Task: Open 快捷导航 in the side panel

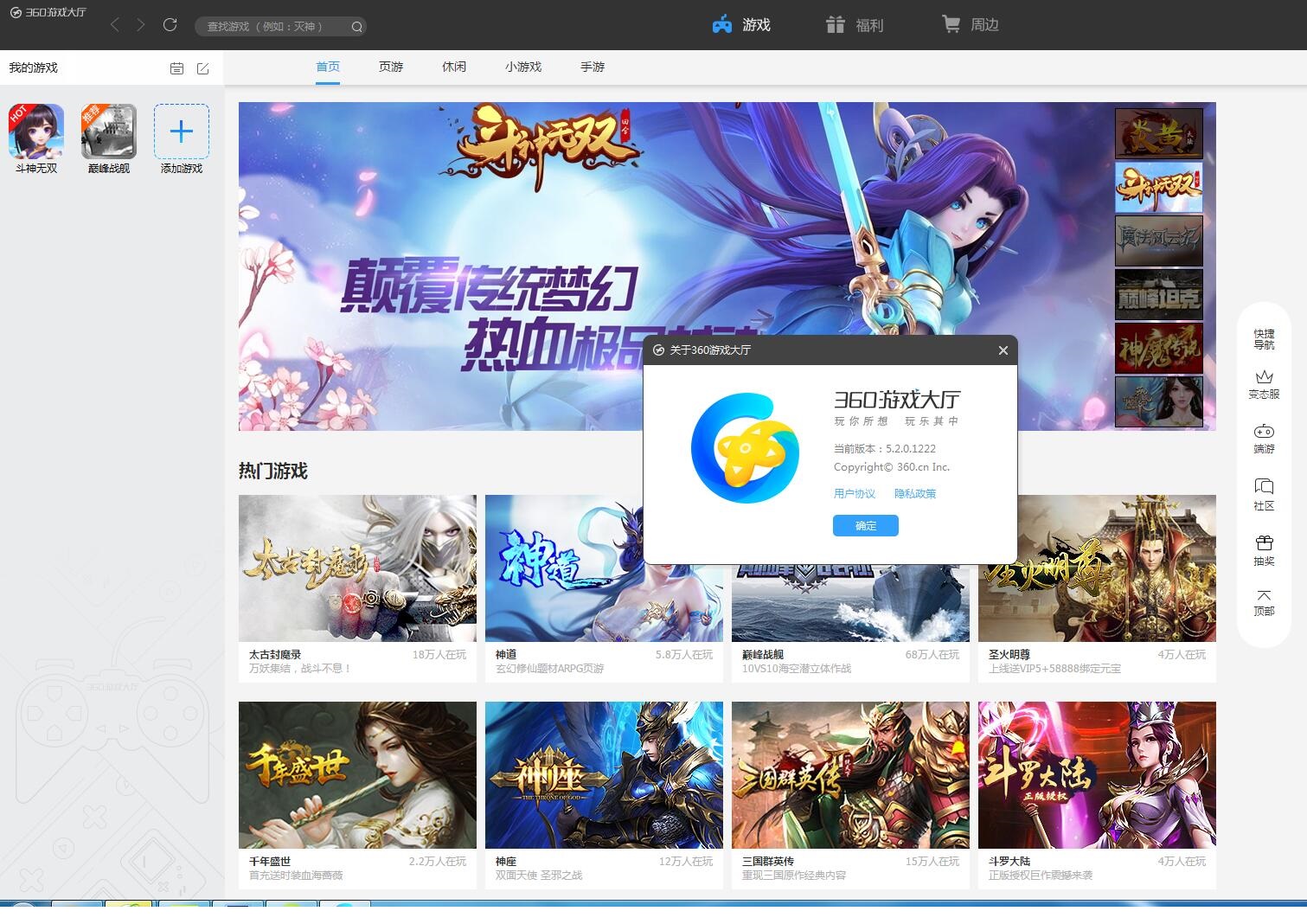Action: pos(1264,339)
